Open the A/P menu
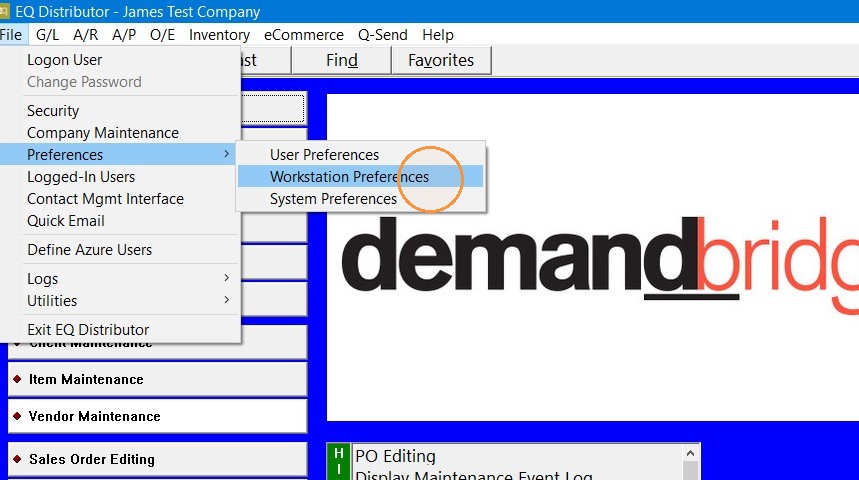 click(124, 35)
